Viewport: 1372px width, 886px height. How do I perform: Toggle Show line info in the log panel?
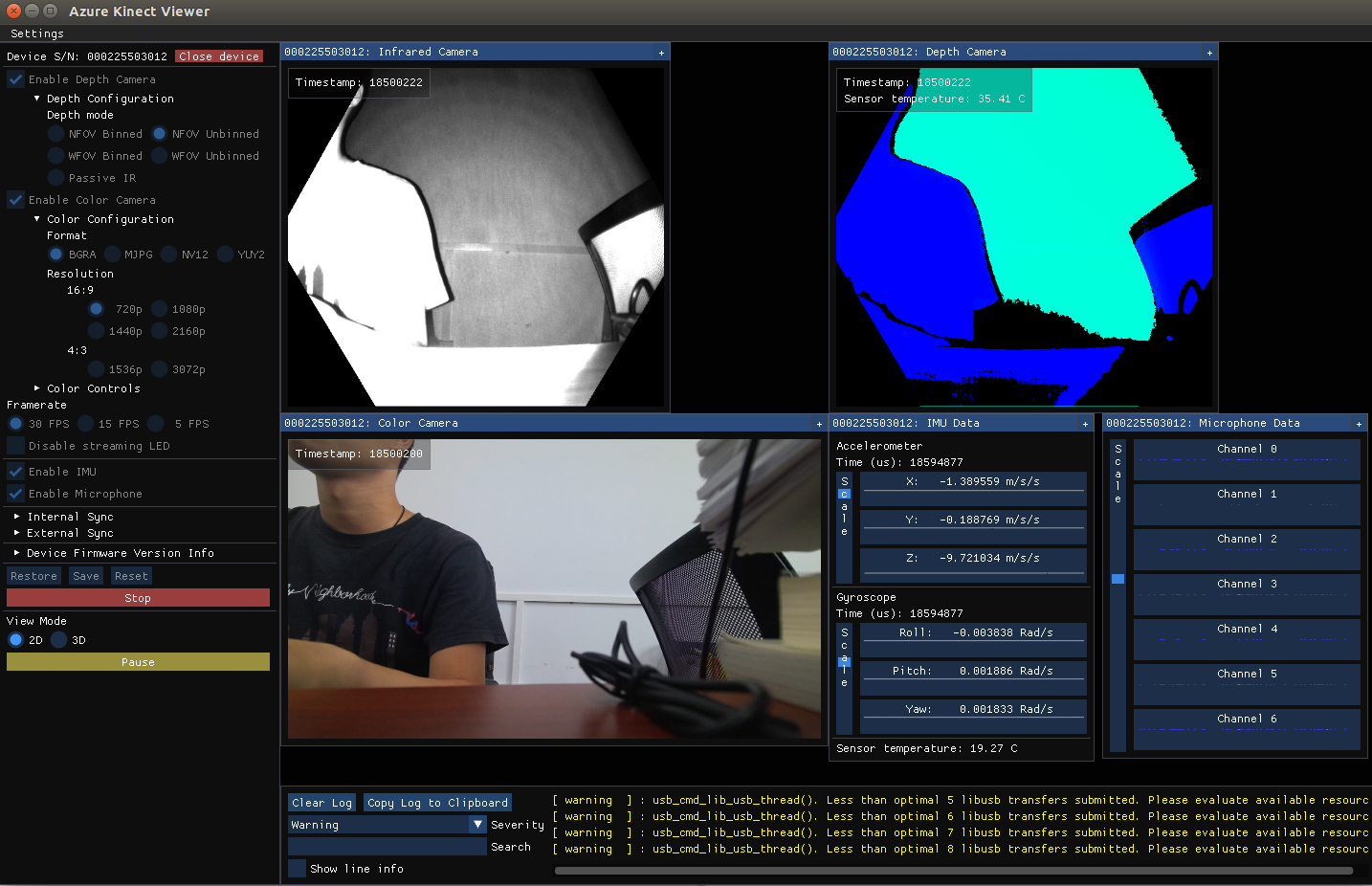[x=297, y=868]
